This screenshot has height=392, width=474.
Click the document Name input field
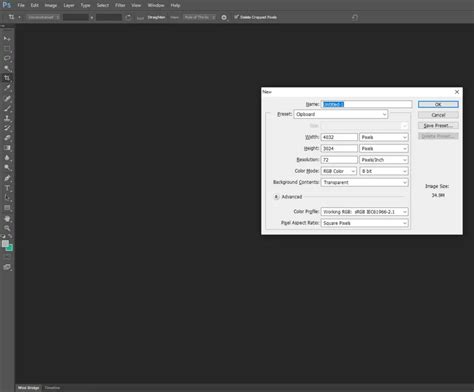[x=366, y=105]
